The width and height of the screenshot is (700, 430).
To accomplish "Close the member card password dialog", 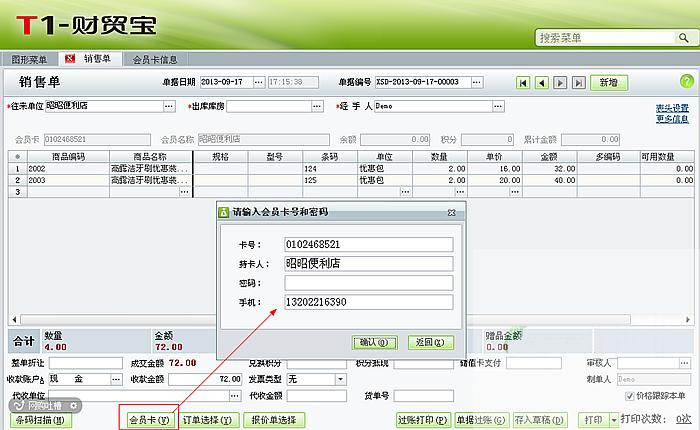I will (x=451, y=213).
